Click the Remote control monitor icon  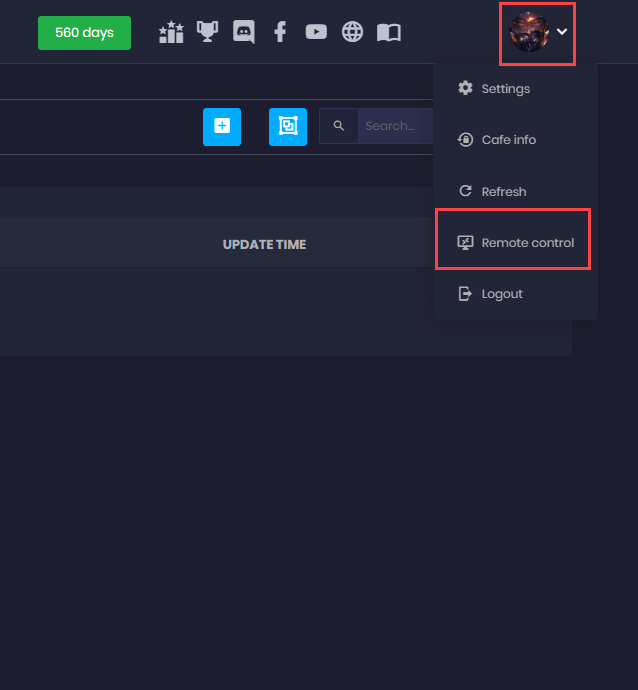(465, 242)
